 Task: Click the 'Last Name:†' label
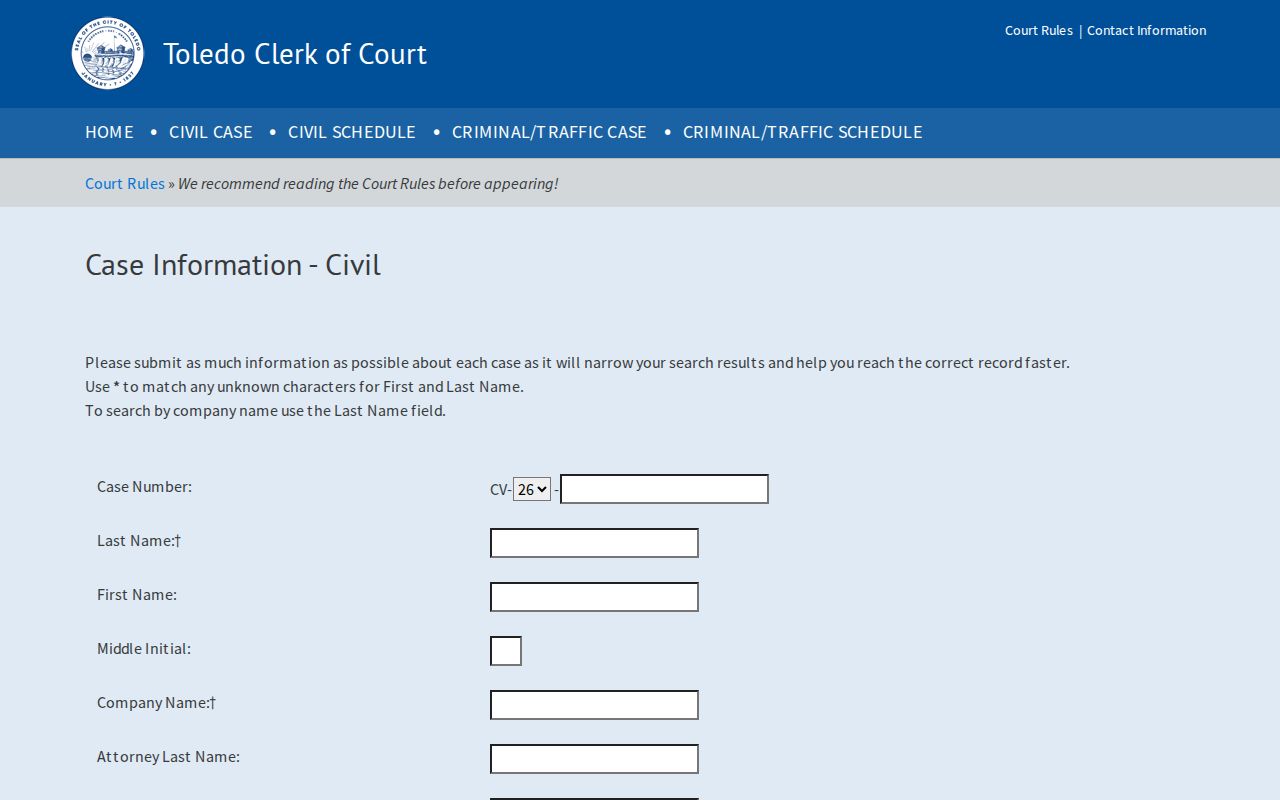pos(139,541)
